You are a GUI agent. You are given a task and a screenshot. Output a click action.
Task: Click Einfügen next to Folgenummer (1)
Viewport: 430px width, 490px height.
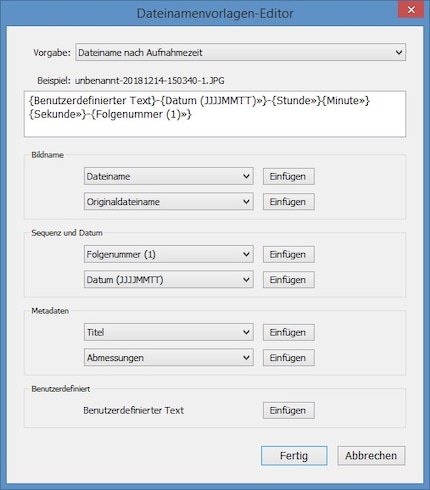click(x=288, y=254)
